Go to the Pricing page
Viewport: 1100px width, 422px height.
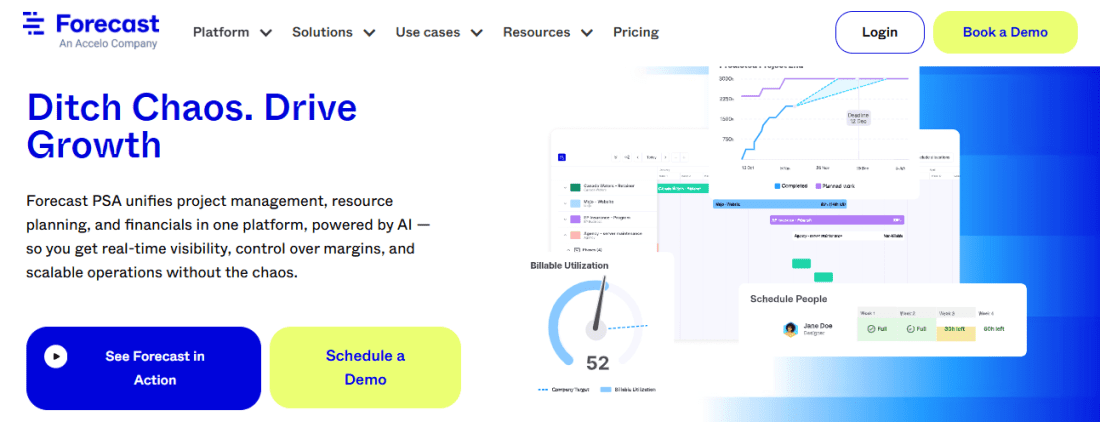tap(636, 32)
